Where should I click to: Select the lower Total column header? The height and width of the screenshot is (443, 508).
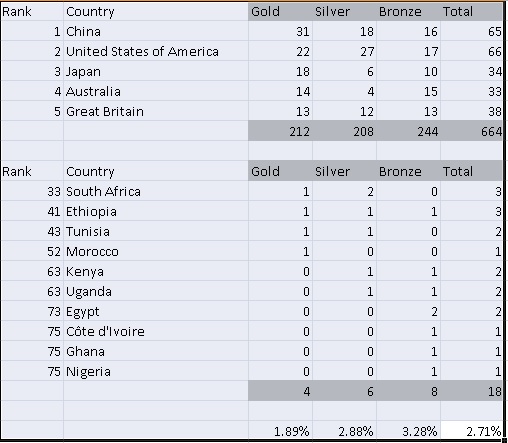[x=472, y=171]
